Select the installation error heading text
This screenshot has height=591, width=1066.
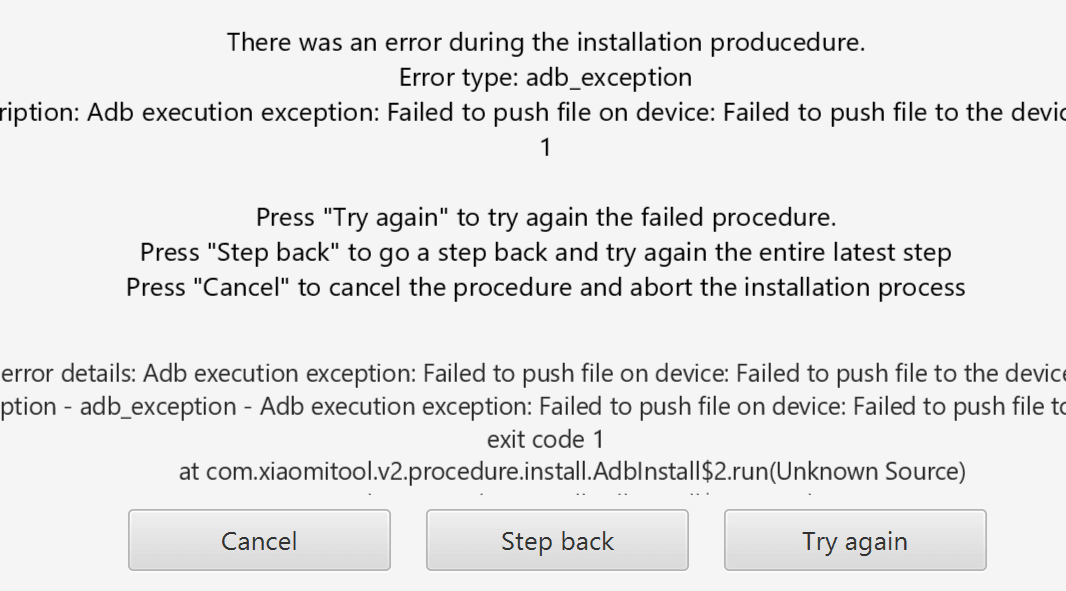click(x=546, y=42)
